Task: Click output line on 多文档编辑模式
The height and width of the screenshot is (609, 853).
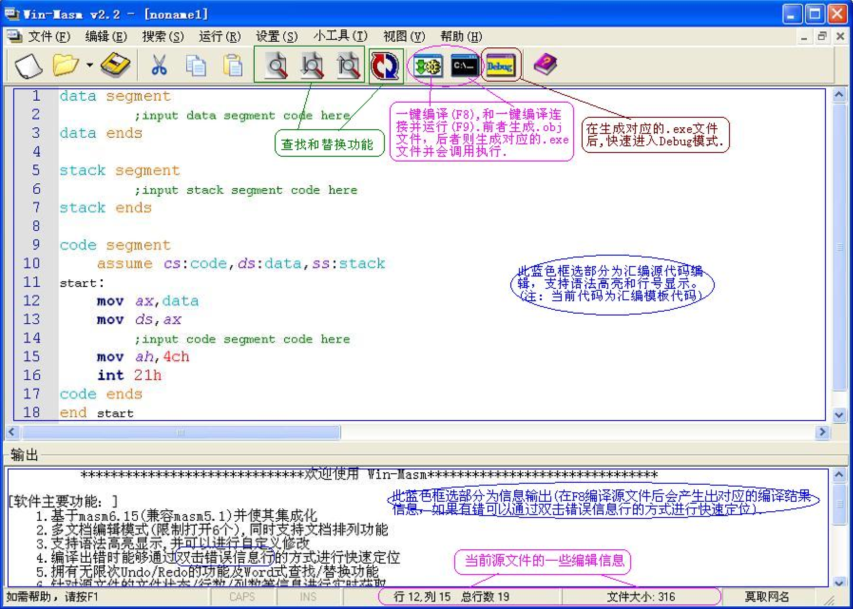Action: [x=212, y=530]
